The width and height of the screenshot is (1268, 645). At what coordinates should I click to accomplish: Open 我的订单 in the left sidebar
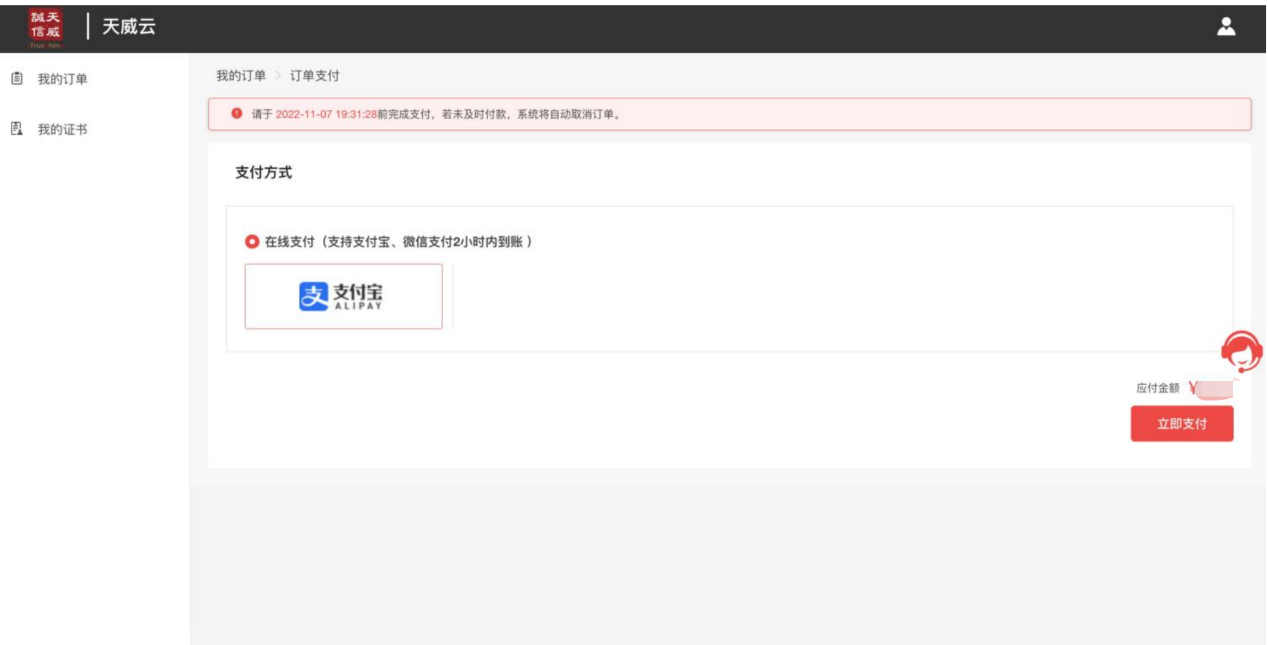click(x=62, y=79)
